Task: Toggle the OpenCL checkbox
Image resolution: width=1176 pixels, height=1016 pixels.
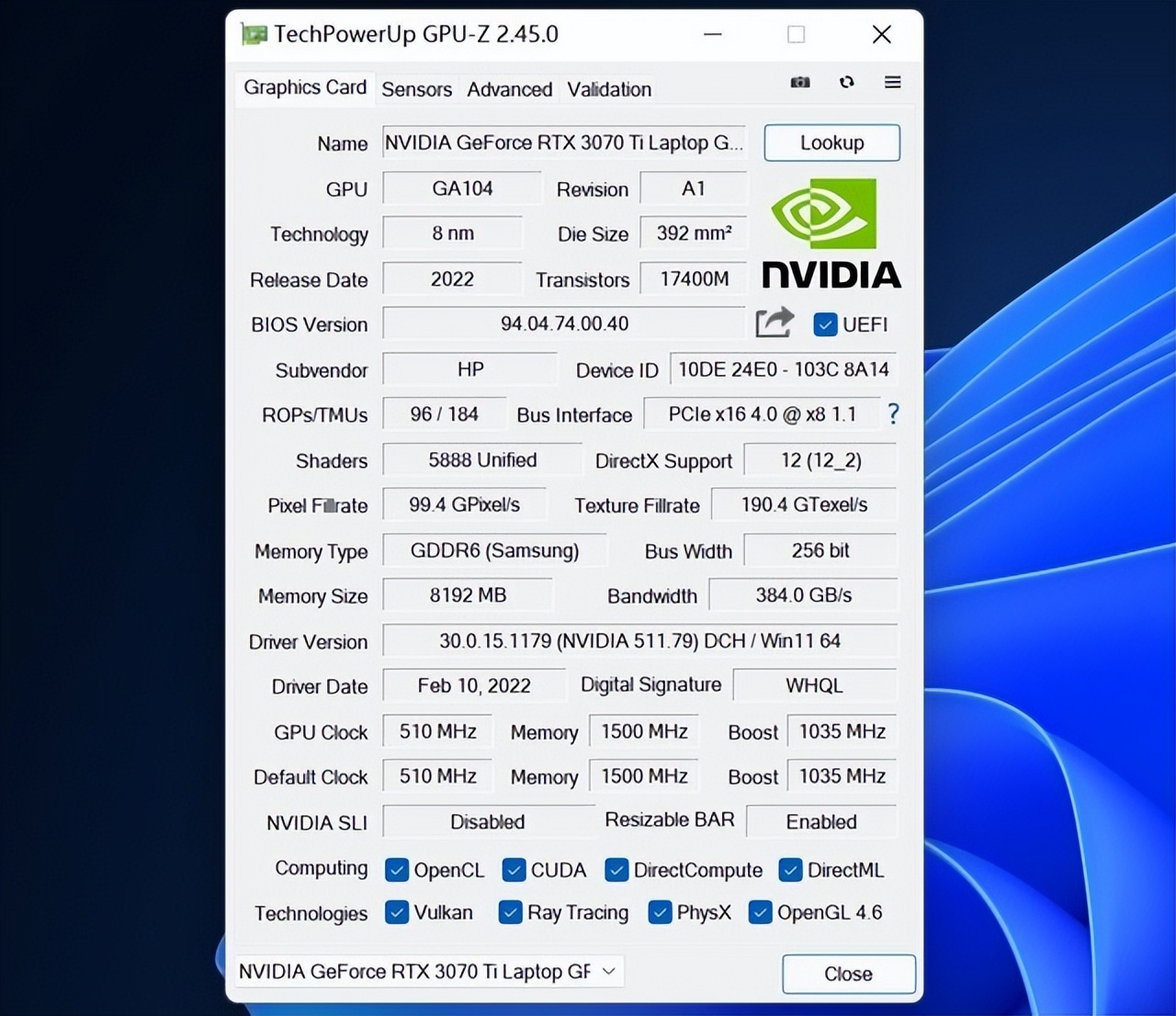Action: 397,869
